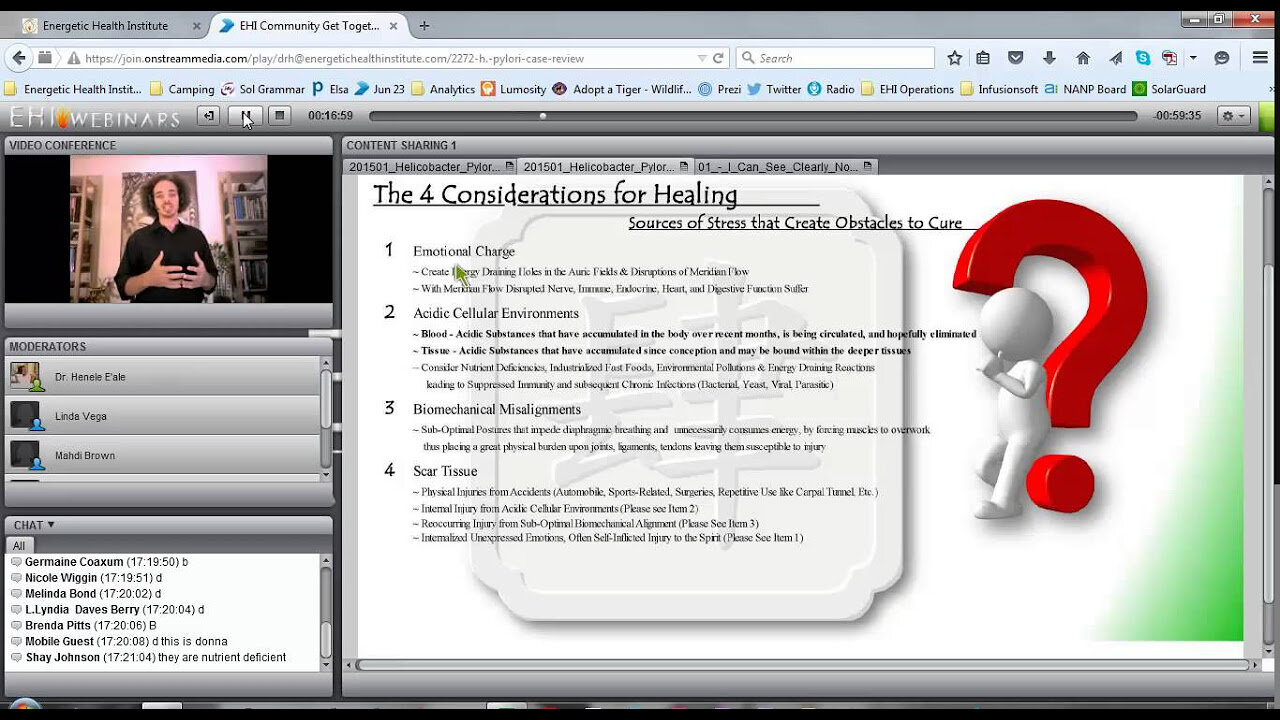Go to the browser home icon
1280x720 pixels.
(1083, 58)
